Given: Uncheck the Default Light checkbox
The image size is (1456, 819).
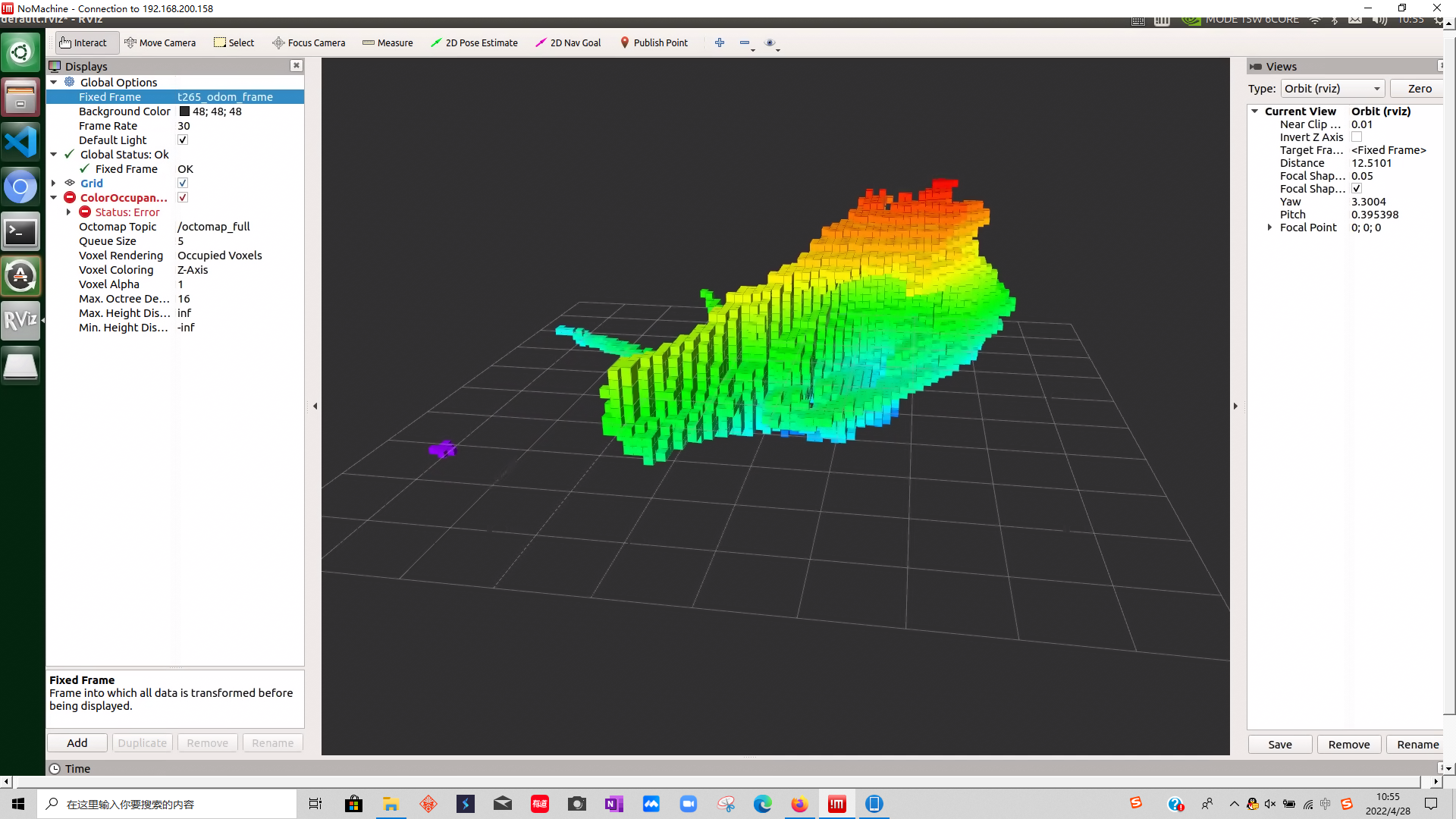Looking at the screenshot, I should 183,140.
